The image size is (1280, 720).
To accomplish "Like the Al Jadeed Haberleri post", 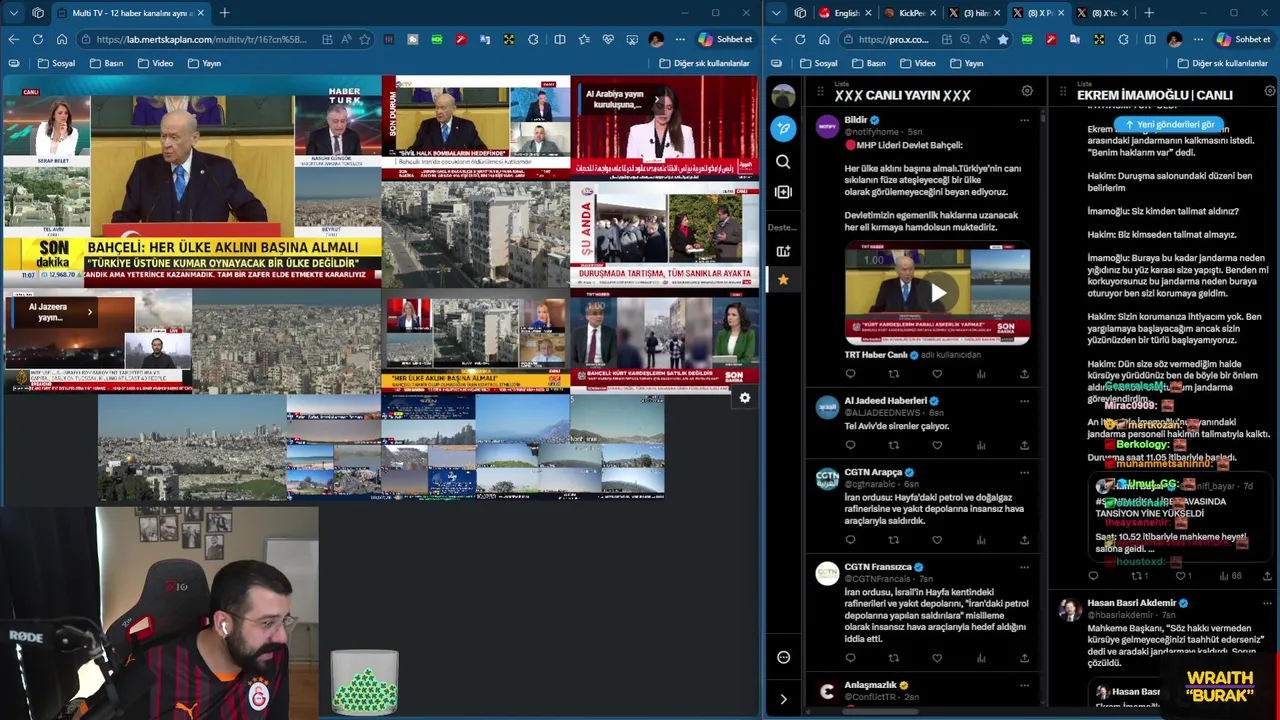I will click(x=937, y=445).
